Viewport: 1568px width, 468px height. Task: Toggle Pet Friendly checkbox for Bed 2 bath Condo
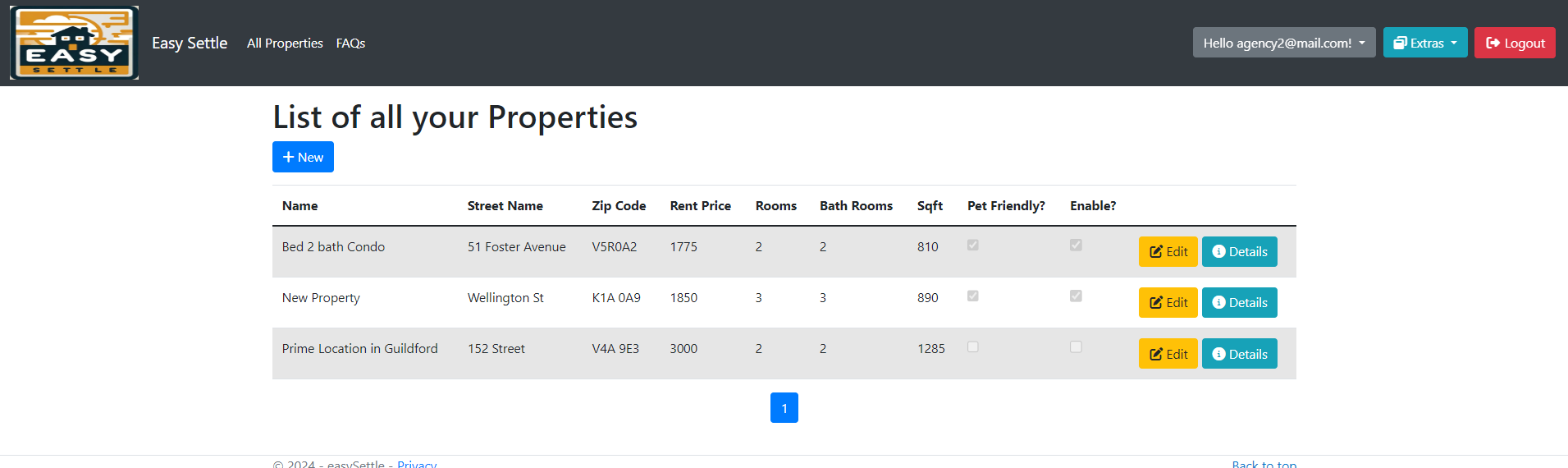click(x=973, y=245)
